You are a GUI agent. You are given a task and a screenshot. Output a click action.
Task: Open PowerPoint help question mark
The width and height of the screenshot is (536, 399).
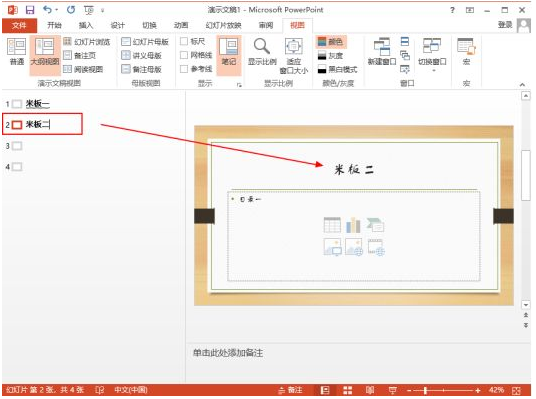(x=452, y=10)
